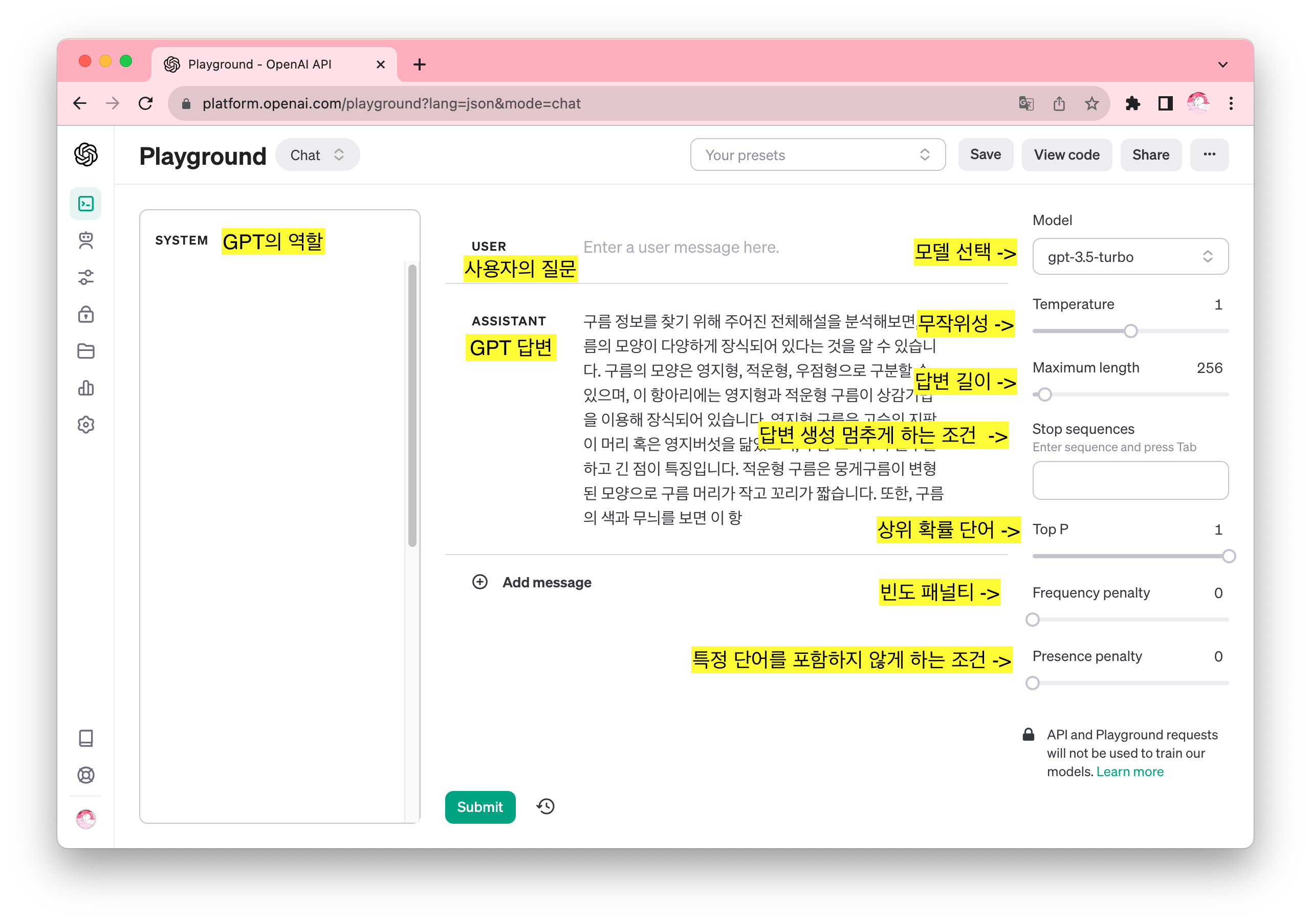
Task: Open the Playground sidebar icon
Action: (x=85, y=204)
